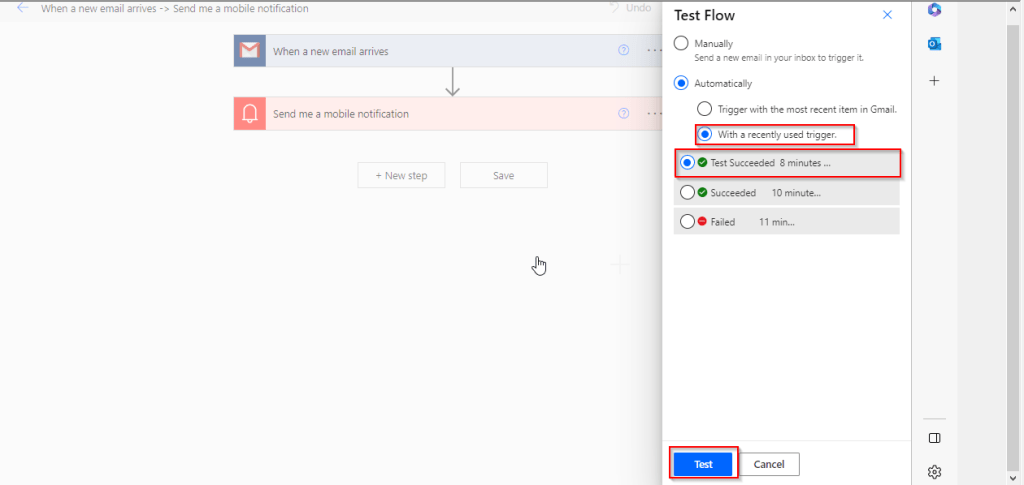This screenshot has height=485, width=1024.
Task: Select the Automatically radio option
Action: pyautogui.click(x=682, y=84)
